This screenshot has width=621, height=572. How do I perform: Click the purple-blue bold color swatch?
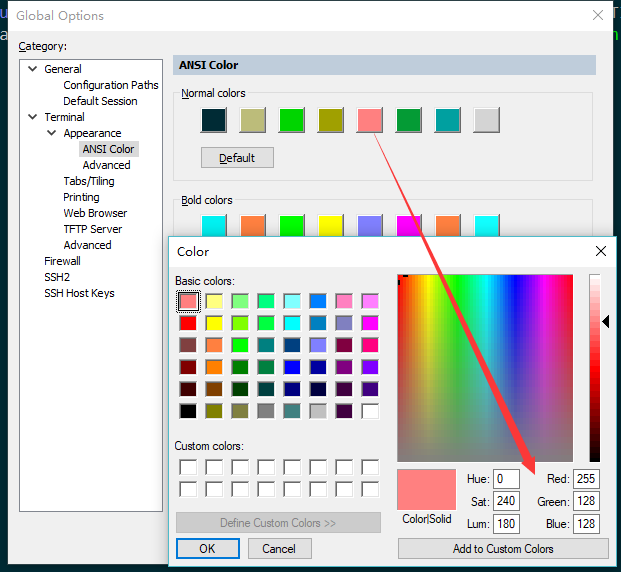coord(370,225)
